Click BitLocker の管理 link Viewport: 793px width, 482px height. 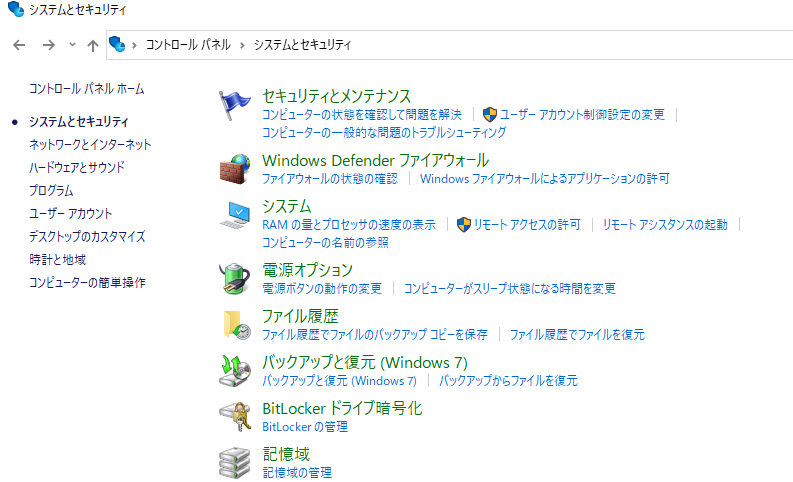pos(305,427)
